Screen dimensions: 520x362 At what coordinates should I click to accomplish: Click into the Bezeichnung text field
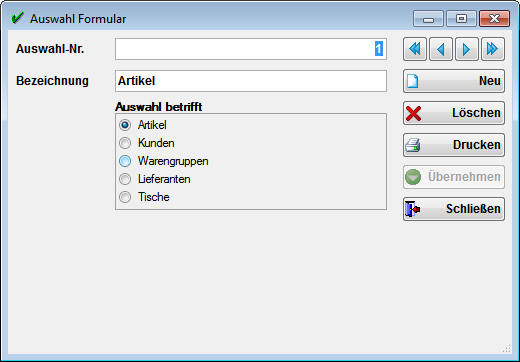251,81
